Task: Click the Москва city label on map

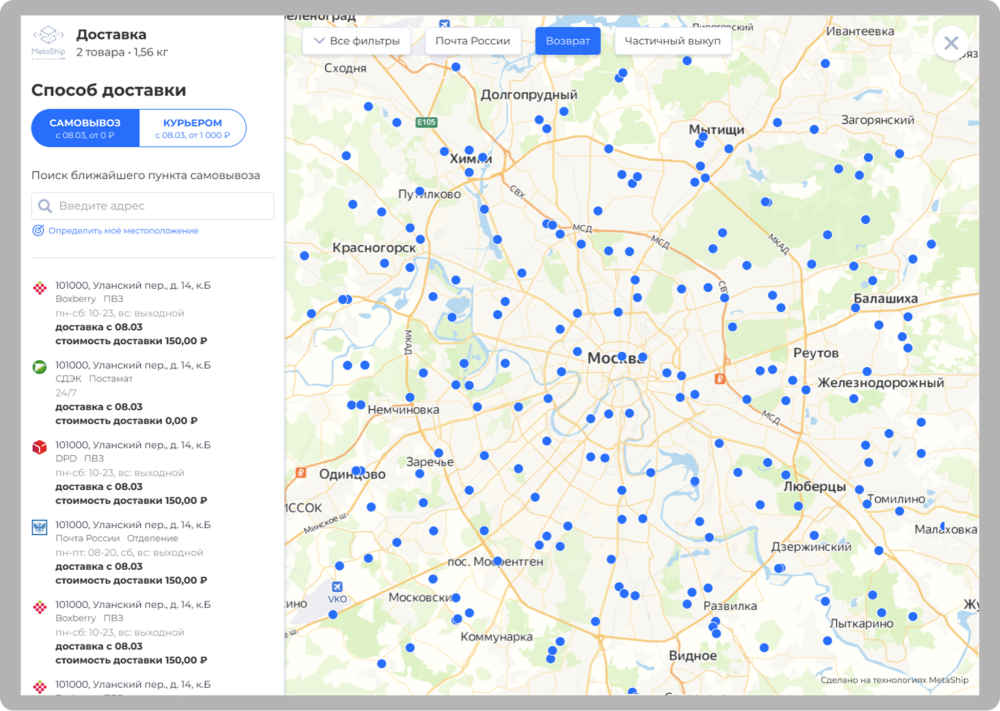Action: tap(616, 358)
